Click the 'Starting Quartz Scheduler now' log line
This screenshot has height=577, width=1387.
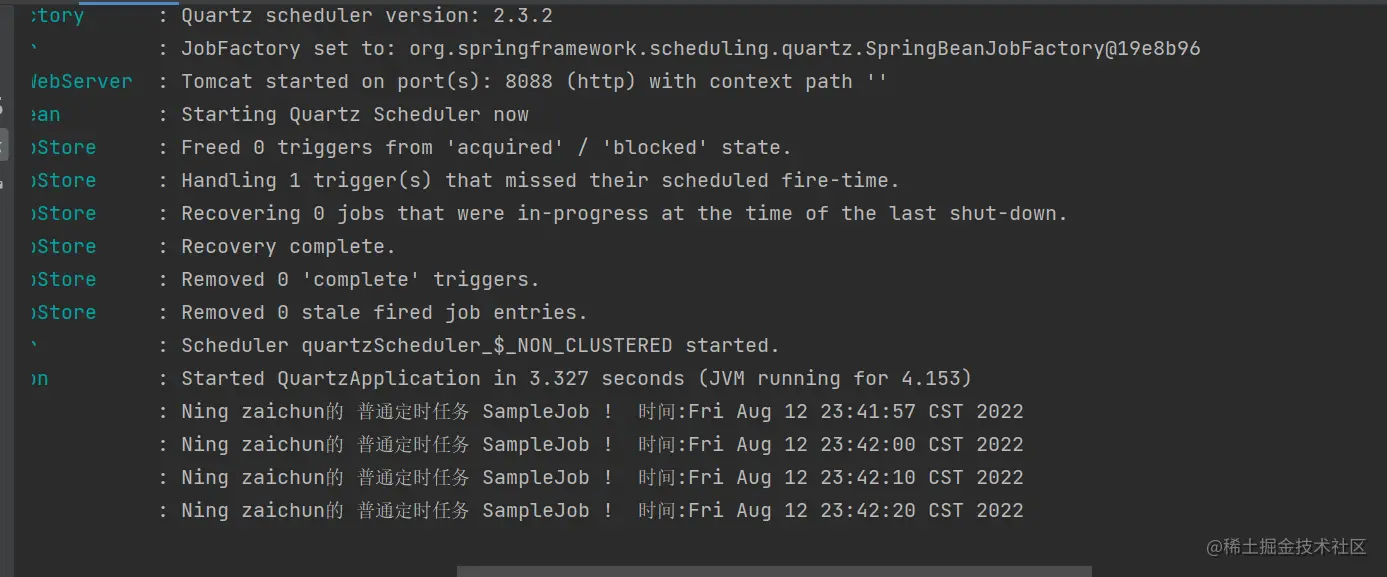pyautogui.click(x=355, y=115)
